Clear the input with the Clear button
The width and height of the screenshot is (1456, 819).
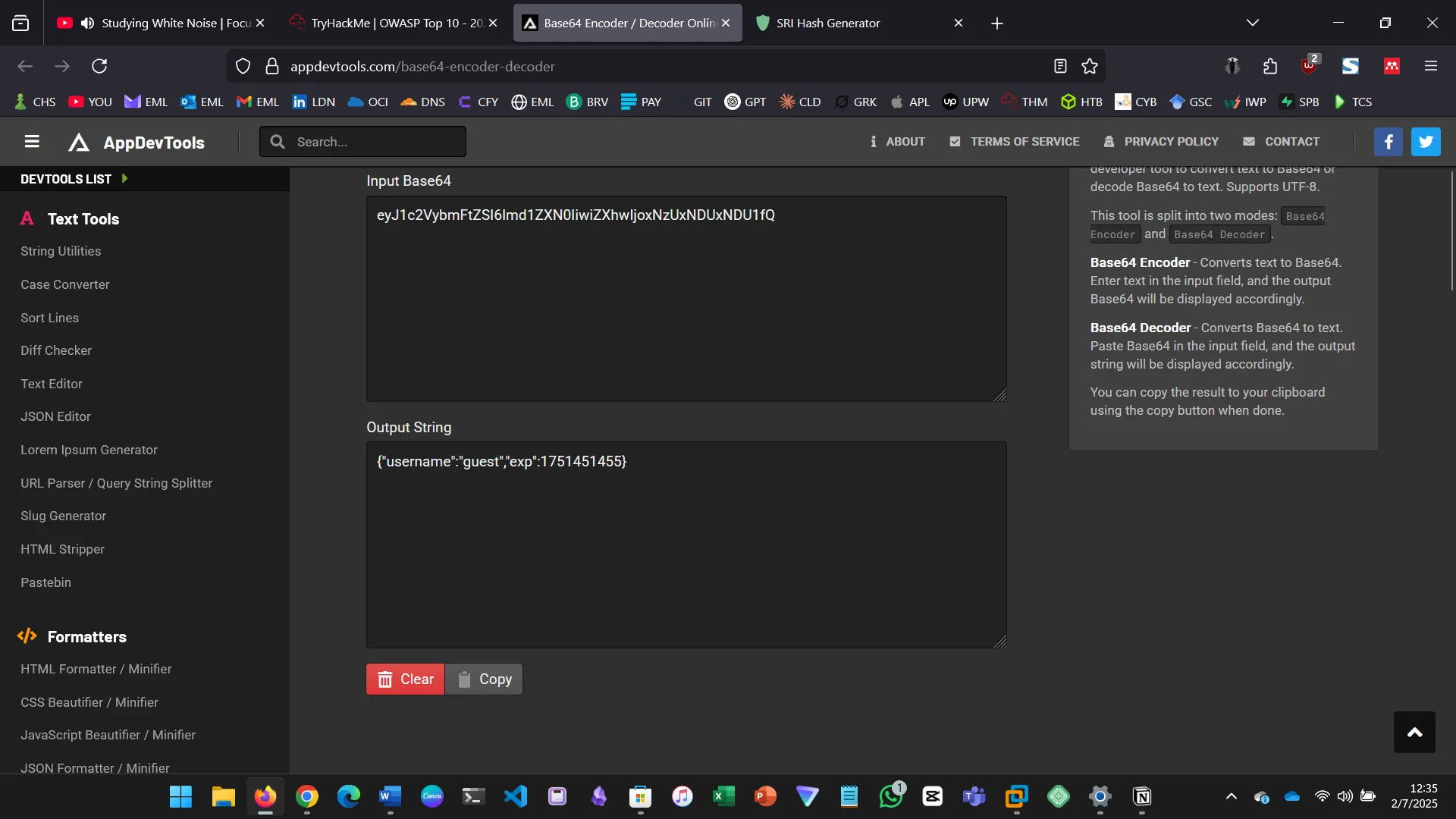405,679
